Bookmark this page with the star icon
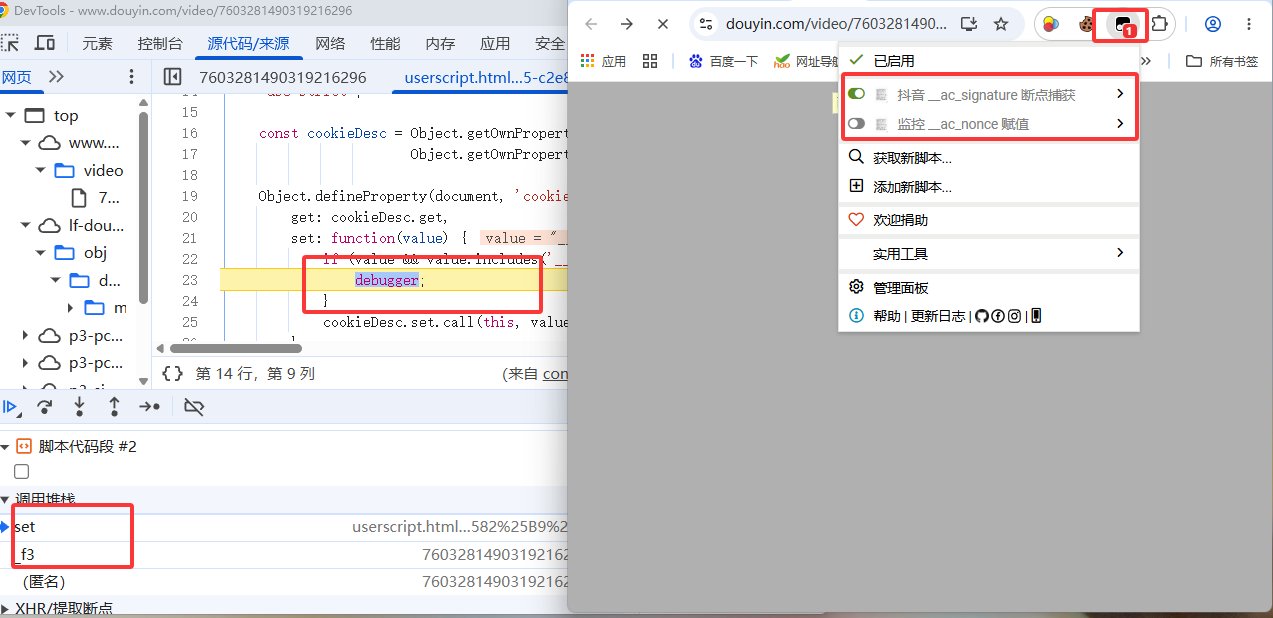 coord(1001,24)
